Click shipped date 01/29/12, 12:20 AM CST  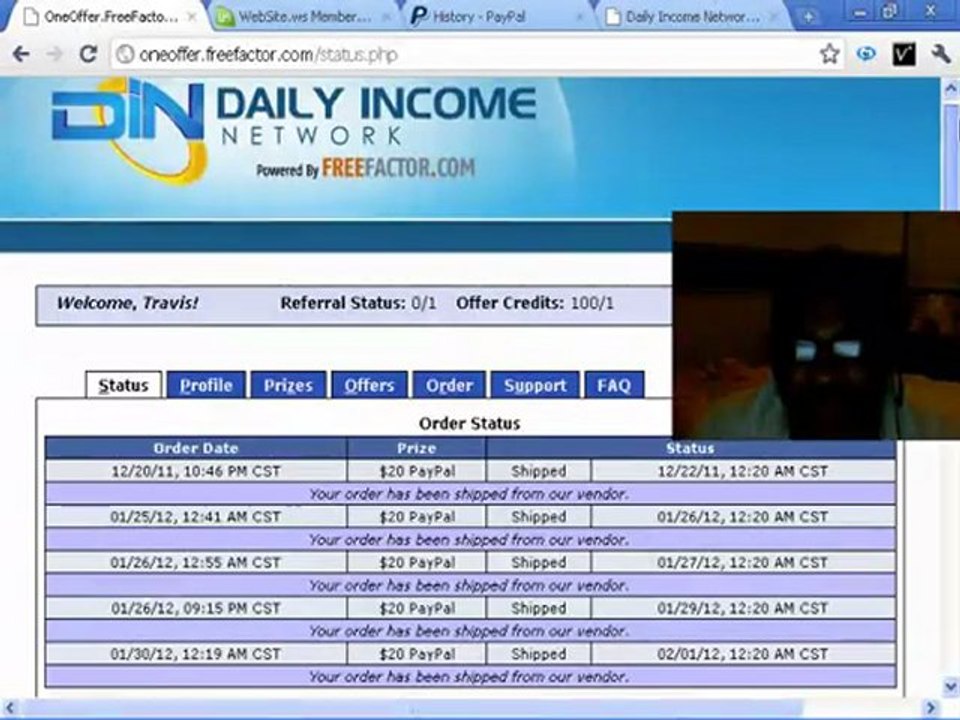pyautogui.click(x=743, y=608)
